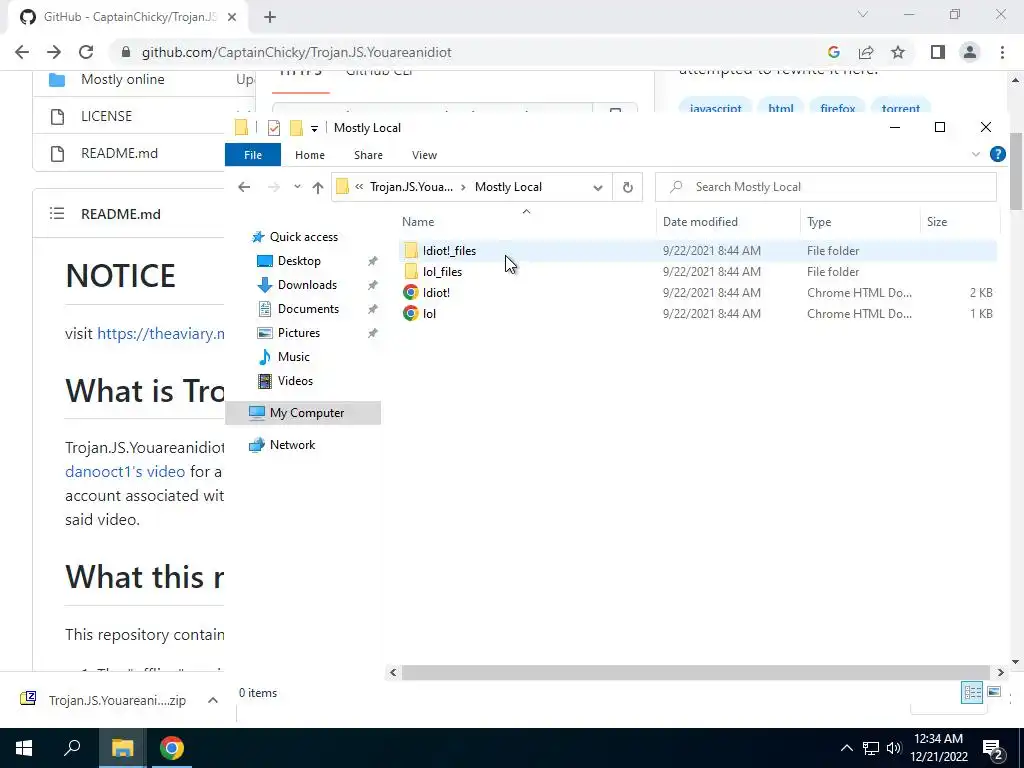Open the File menu in Explorer

(253, 155)
